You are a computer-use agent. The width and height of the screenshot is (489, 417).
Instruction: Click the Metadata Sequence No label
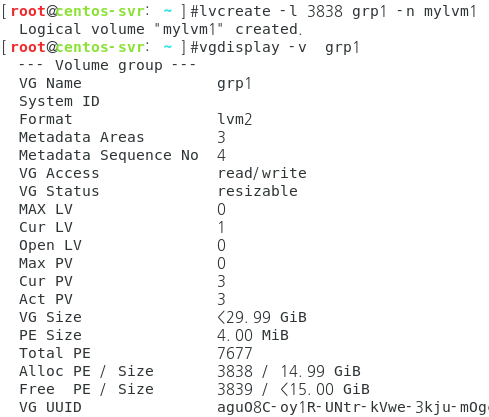(x=109, y=155)
